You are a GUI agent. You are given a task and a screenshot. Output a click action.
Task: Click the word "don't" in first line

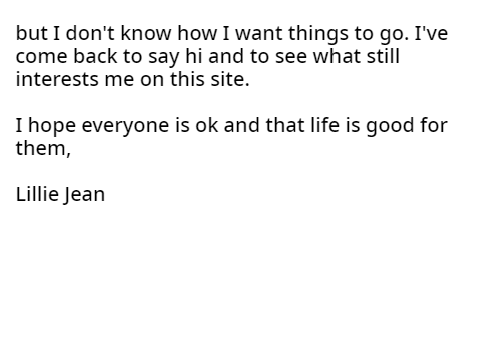tap(90, 33)
